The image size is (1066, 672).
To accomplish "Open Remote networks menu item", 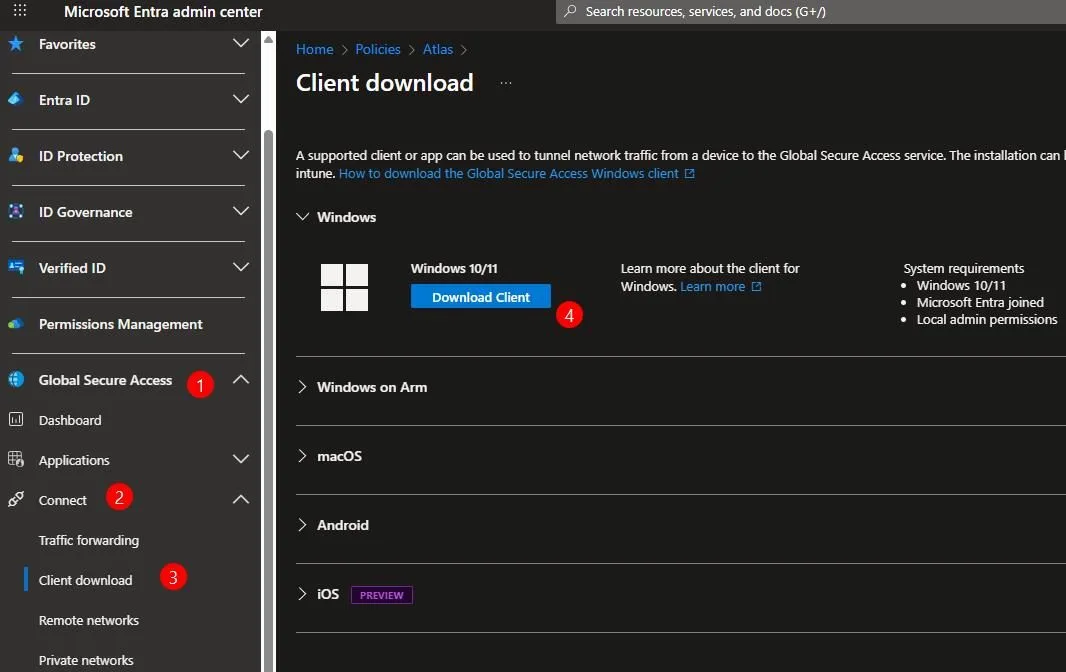I will point(89,620).
